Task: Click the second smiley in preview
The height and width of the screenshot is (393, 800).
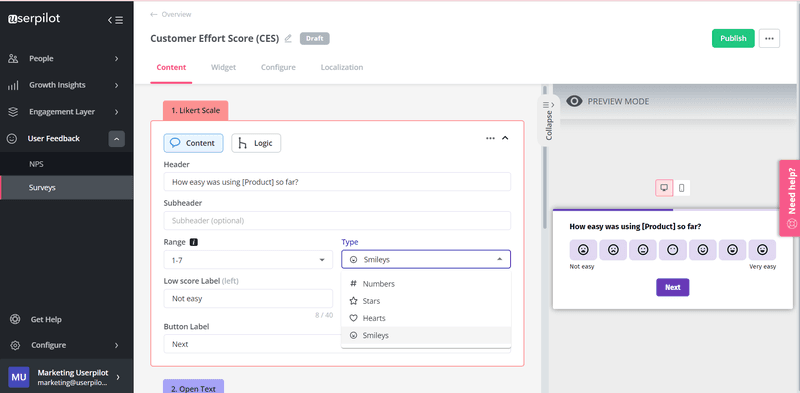Action: [613, 250]
